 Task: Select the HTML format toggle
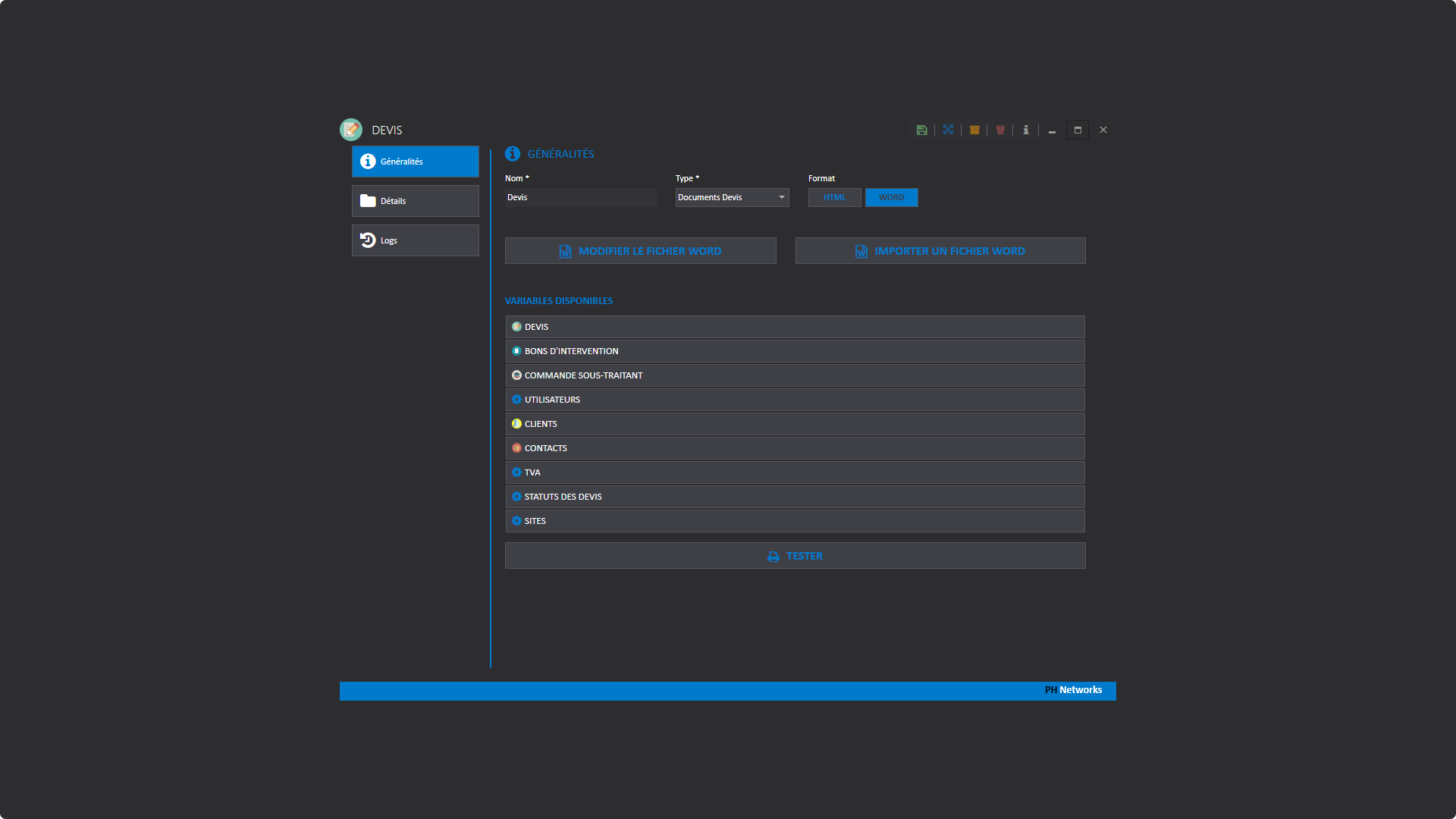click(x=834, y=197)
